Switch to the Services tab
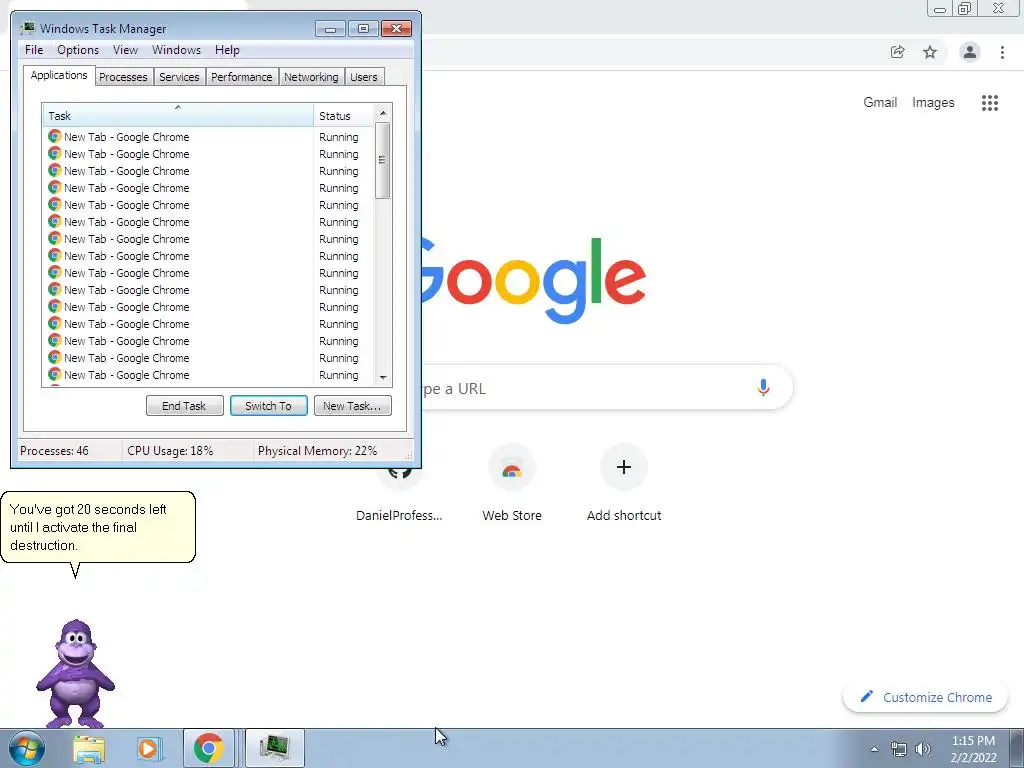 click(x=179, y=77)
